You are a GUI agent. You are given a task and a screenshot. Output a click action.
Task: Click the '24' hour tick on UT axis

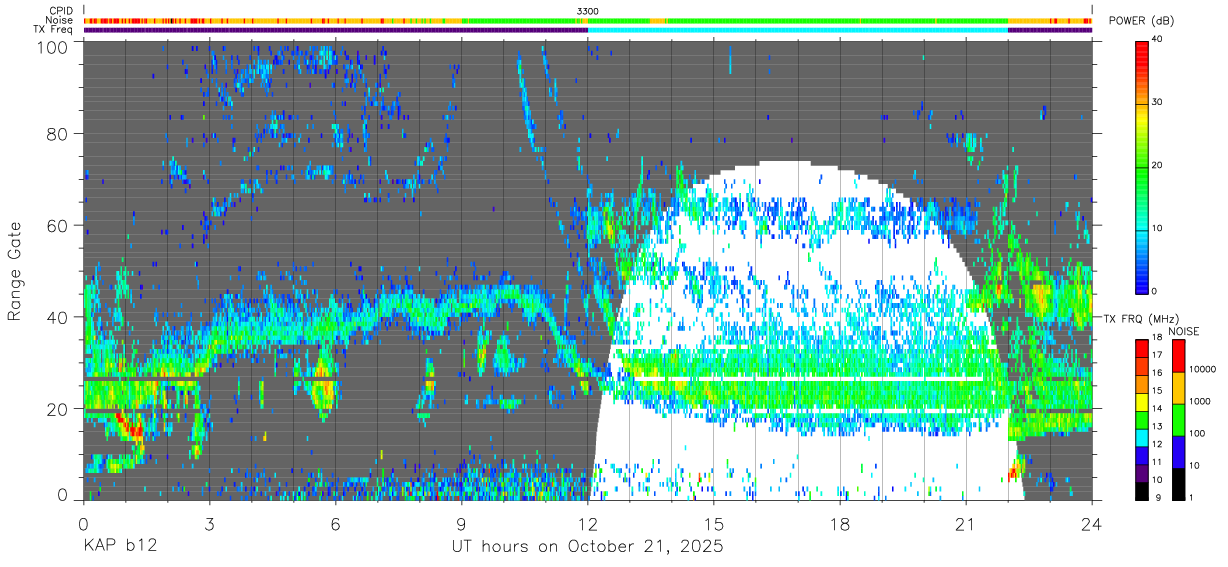pos(1092,524)
